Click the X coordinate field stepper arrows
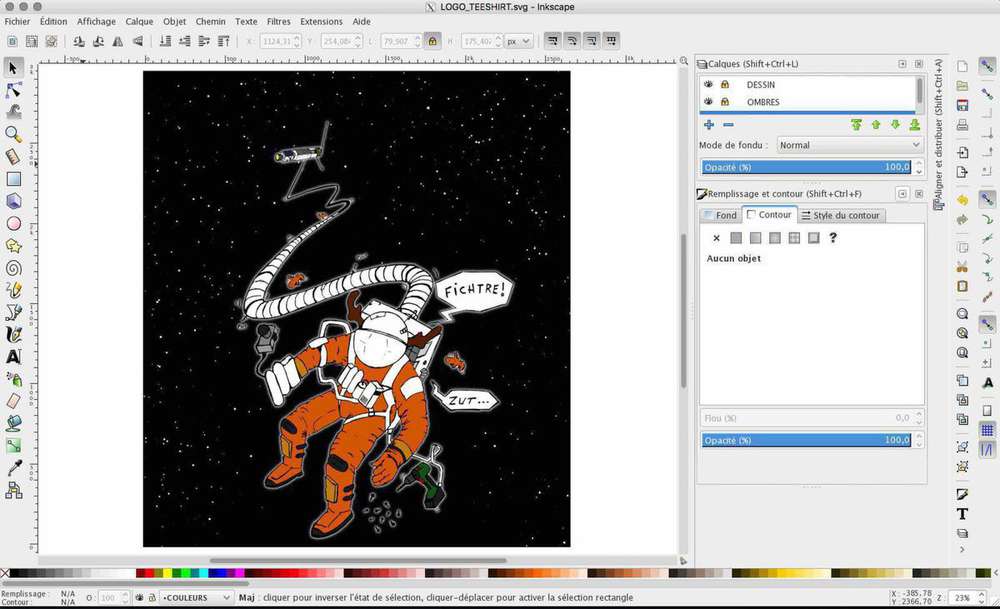 pos(297,41)
